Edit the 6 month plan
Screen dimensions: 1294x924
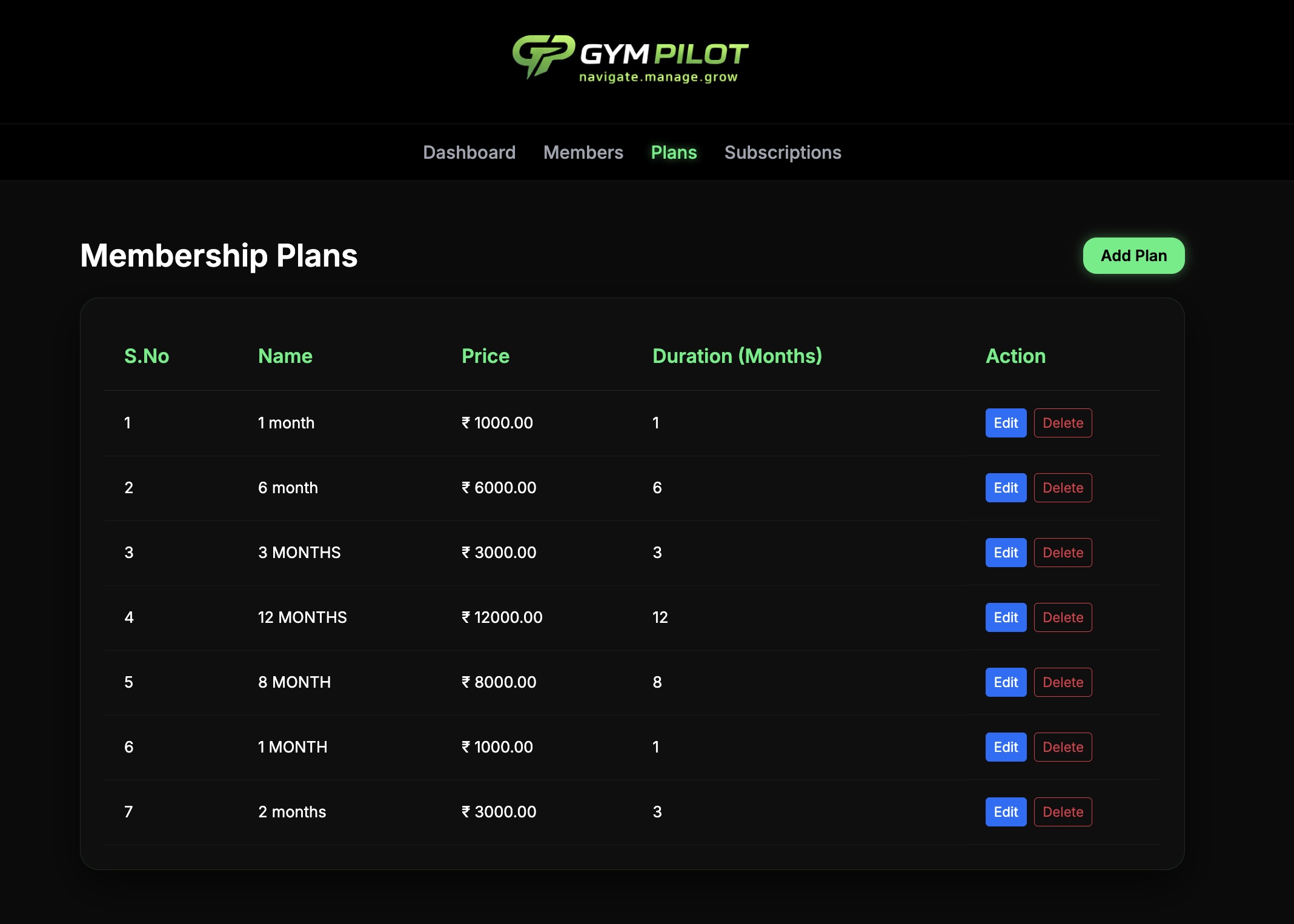pyautogui.click(x=1006, y=488)
